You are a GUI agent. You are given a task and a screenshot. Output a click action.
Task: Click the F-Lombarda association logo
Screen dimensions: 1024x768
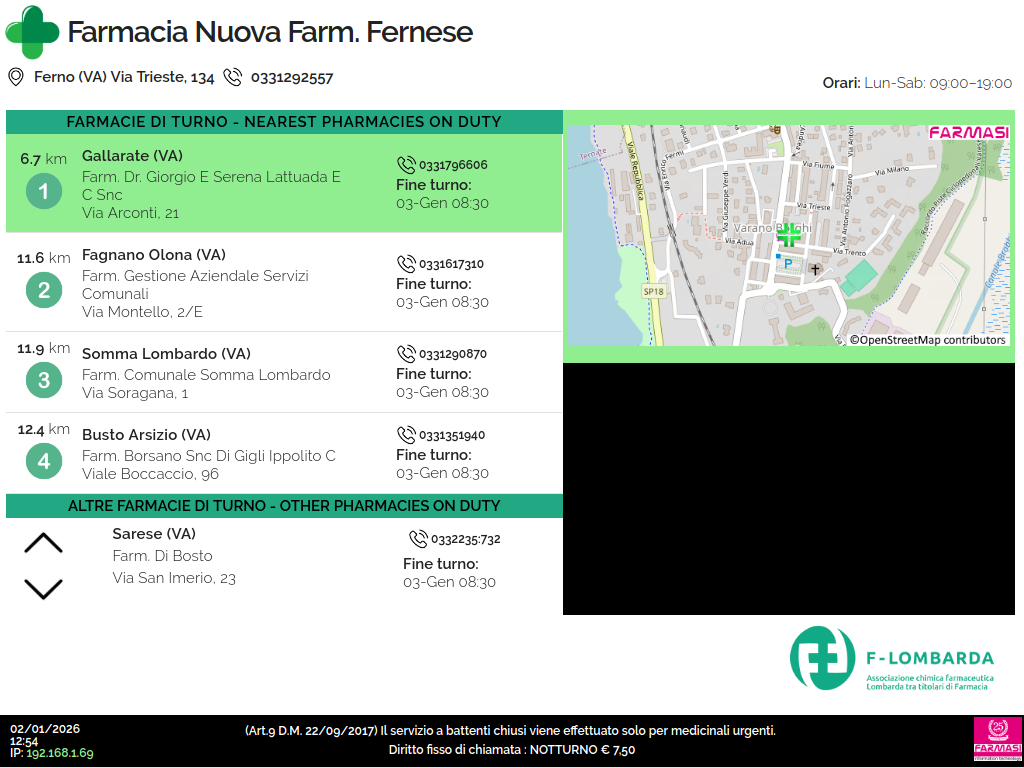click(x=892, y=658)
